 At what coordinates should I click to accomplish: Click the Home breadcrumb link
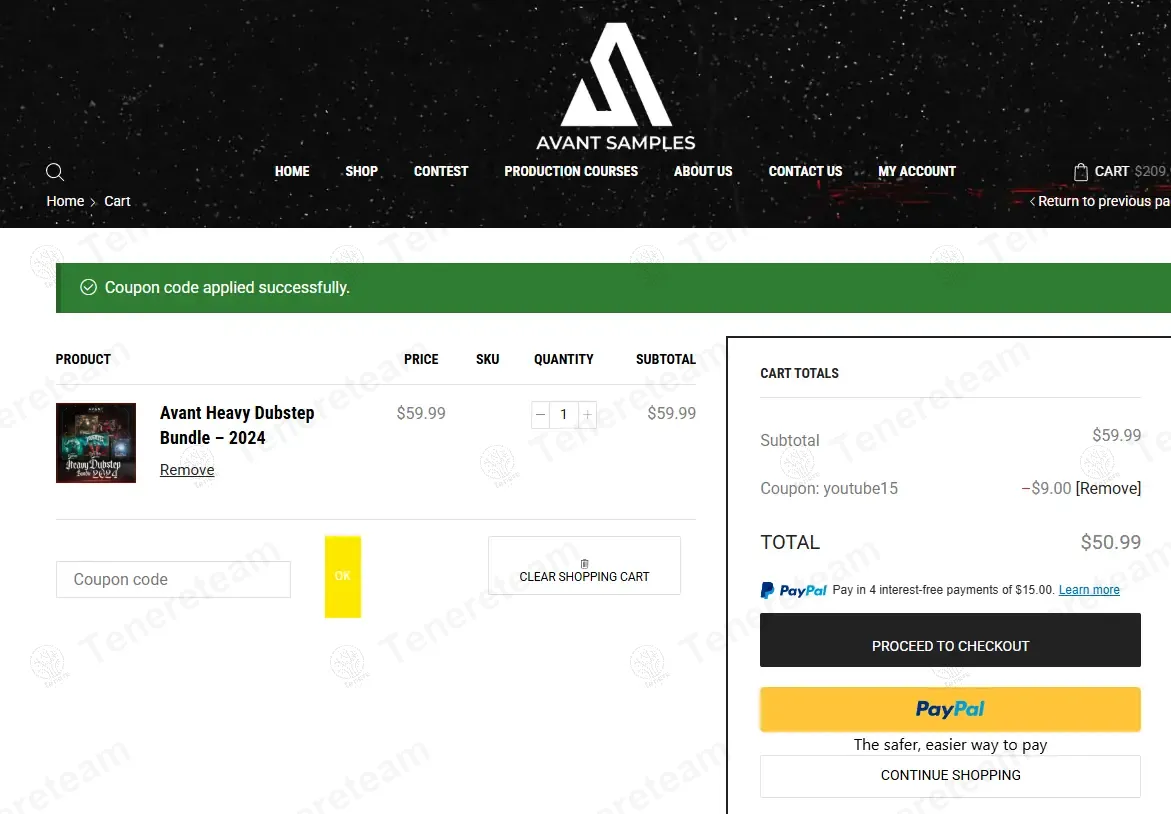pos(65,201)
